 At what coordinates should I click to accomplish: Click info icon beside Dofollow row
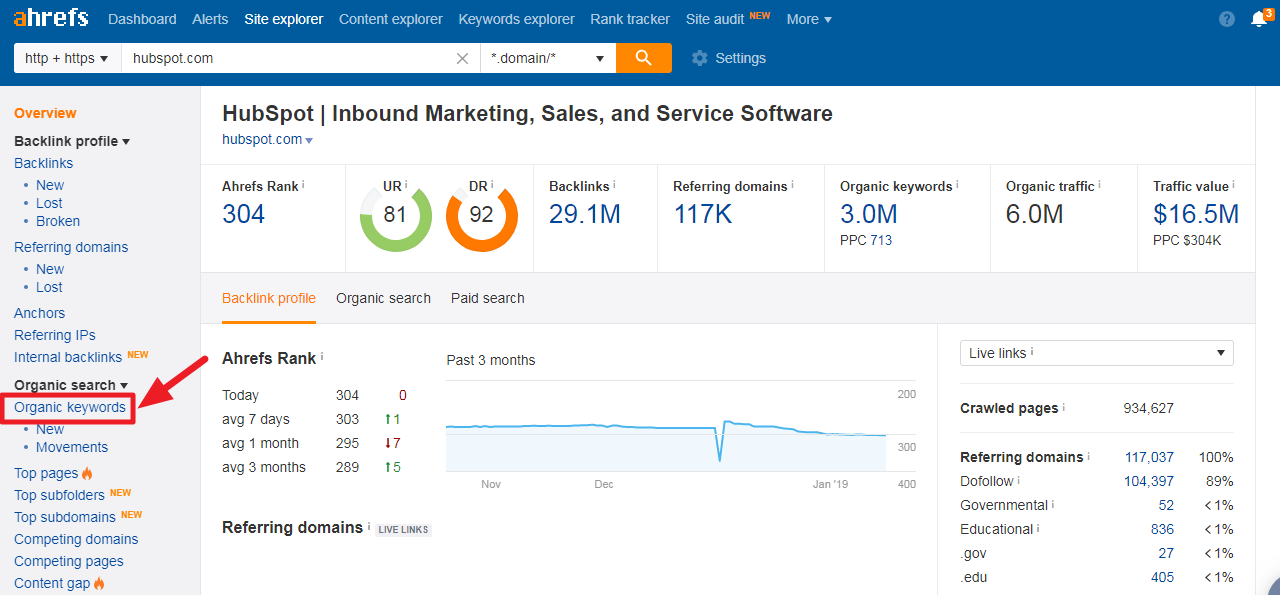tap(1019, 480)
